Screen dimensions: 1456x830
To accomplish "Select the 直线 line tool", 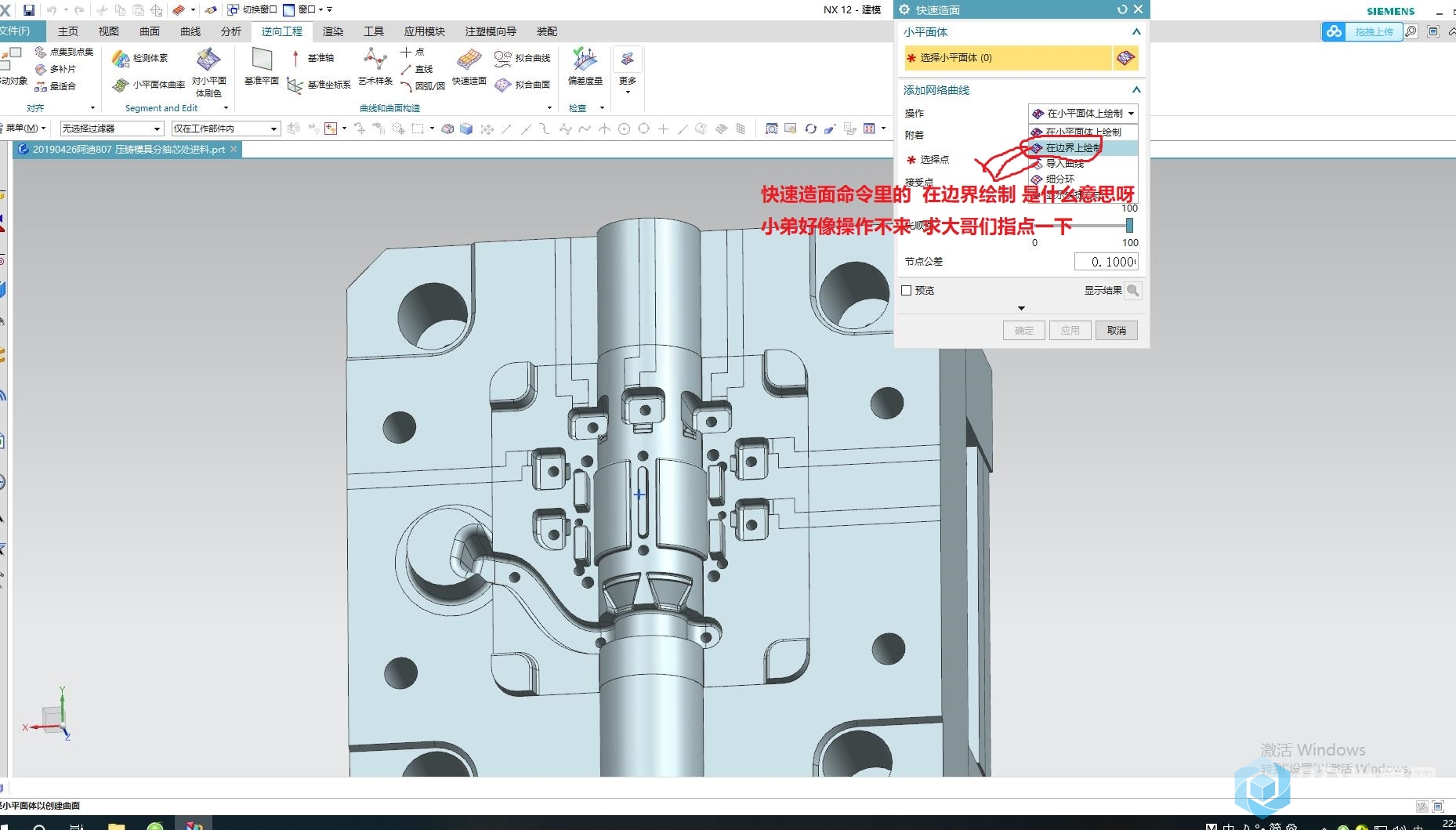I will tap(417, 69).
